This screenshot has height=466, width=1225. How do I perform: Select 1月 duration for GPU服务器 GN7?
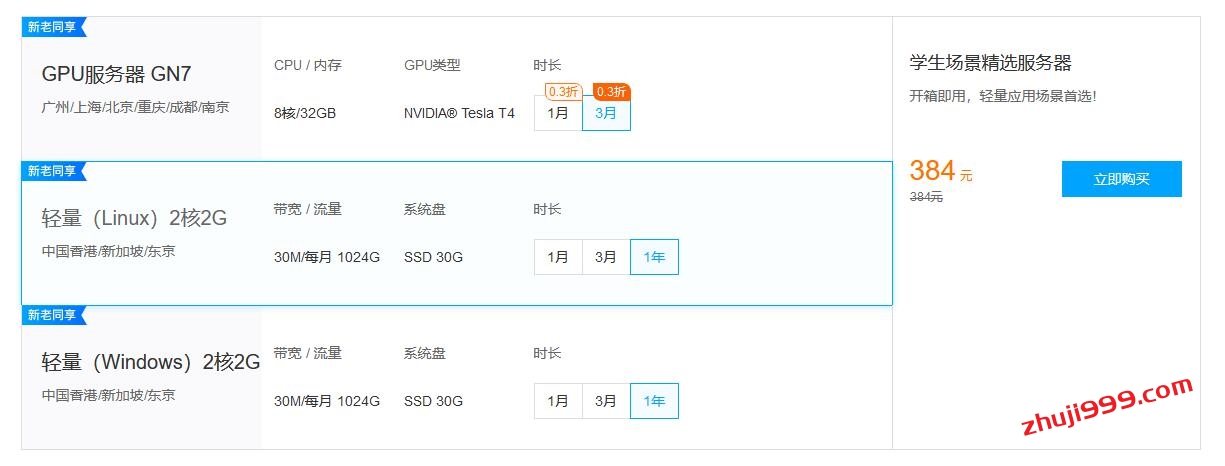tap(558, 114)
